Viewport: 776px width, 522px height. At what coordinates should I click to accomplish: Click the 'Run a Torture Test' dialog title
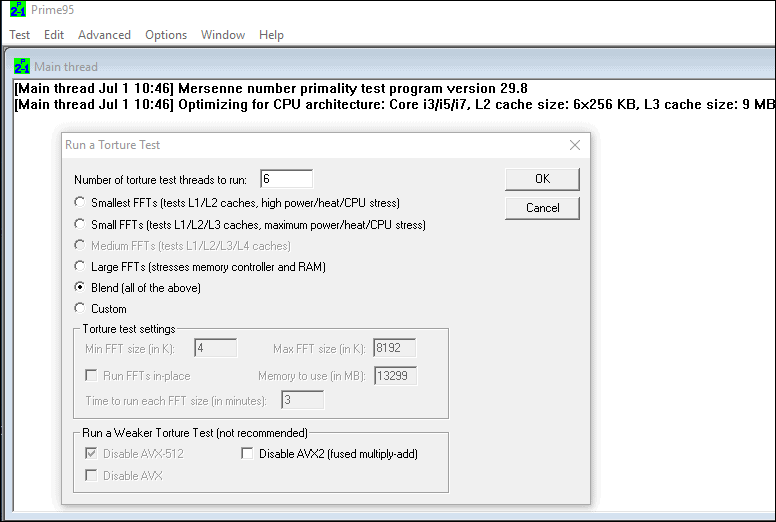pyautogui.click(x=112, y=145)
